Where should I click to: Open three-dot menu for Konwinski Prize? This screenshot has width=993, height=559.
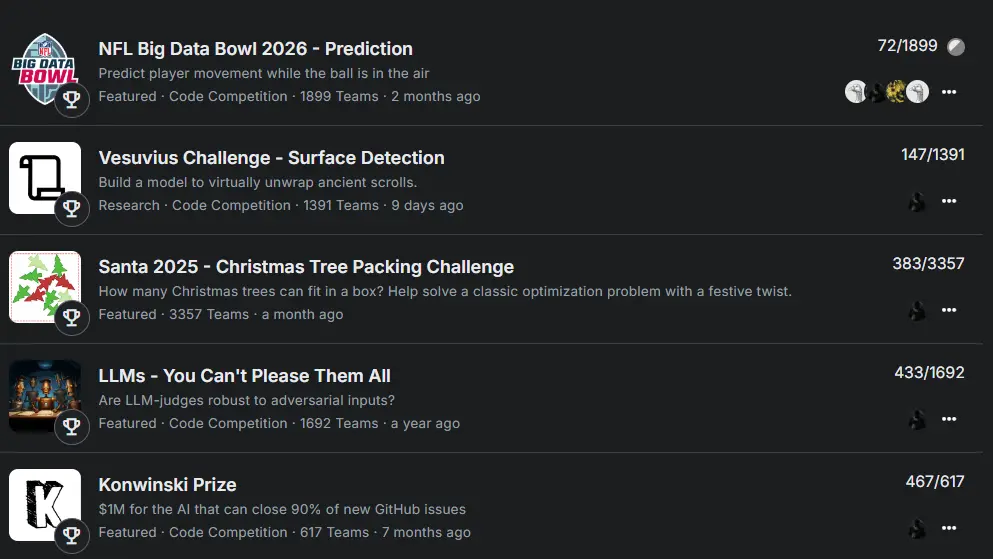point(949,529)
